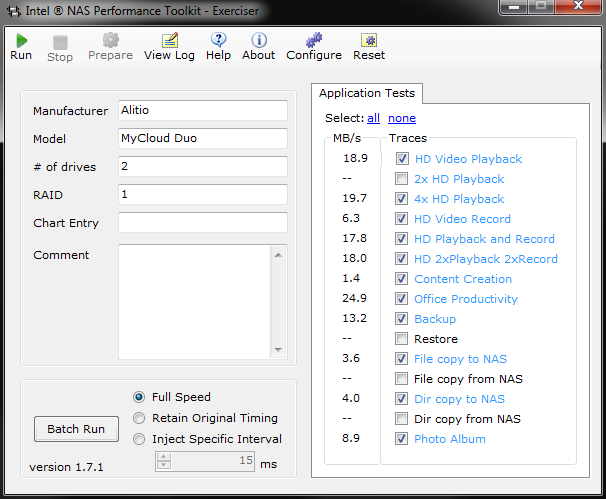Viewport: 606px width, 499px height.
Task: Decrease interval with spinner down arrow
Action: [164, 465]
